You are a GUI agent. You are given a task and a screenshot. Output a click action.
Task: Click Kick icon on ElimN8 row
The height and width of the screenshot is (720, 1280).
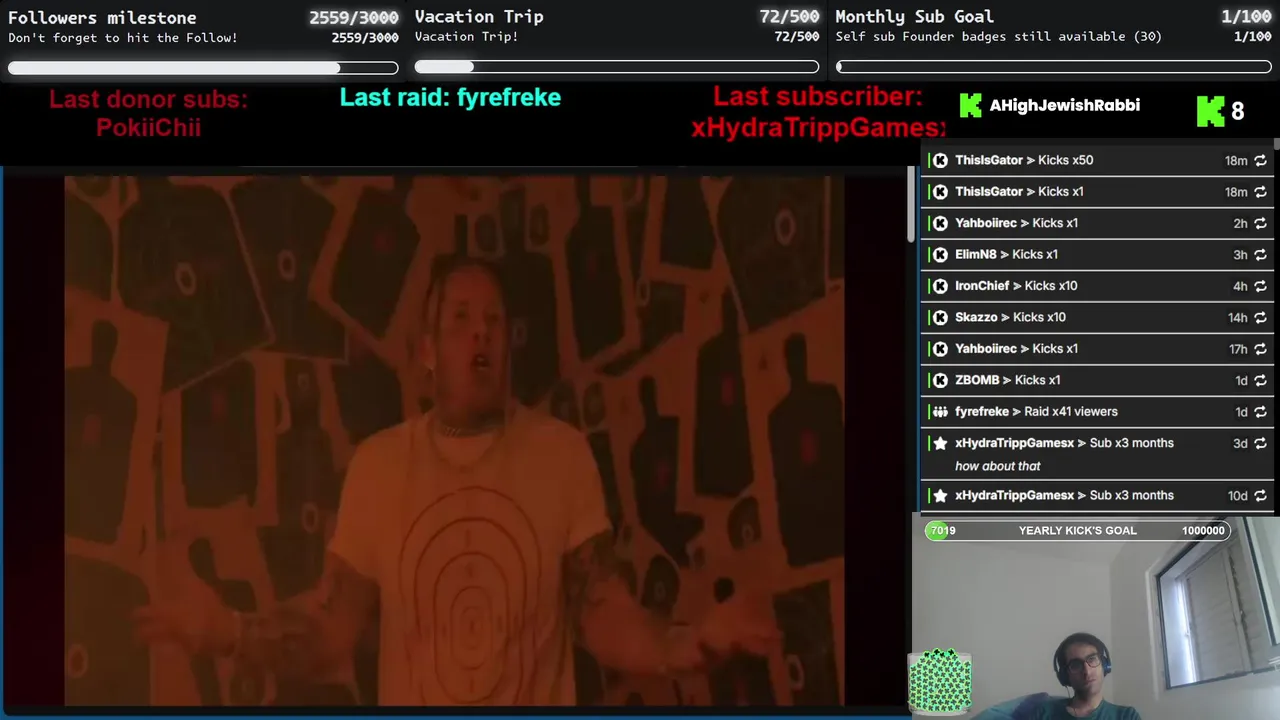pyautogui.click(x=940, y=254)
